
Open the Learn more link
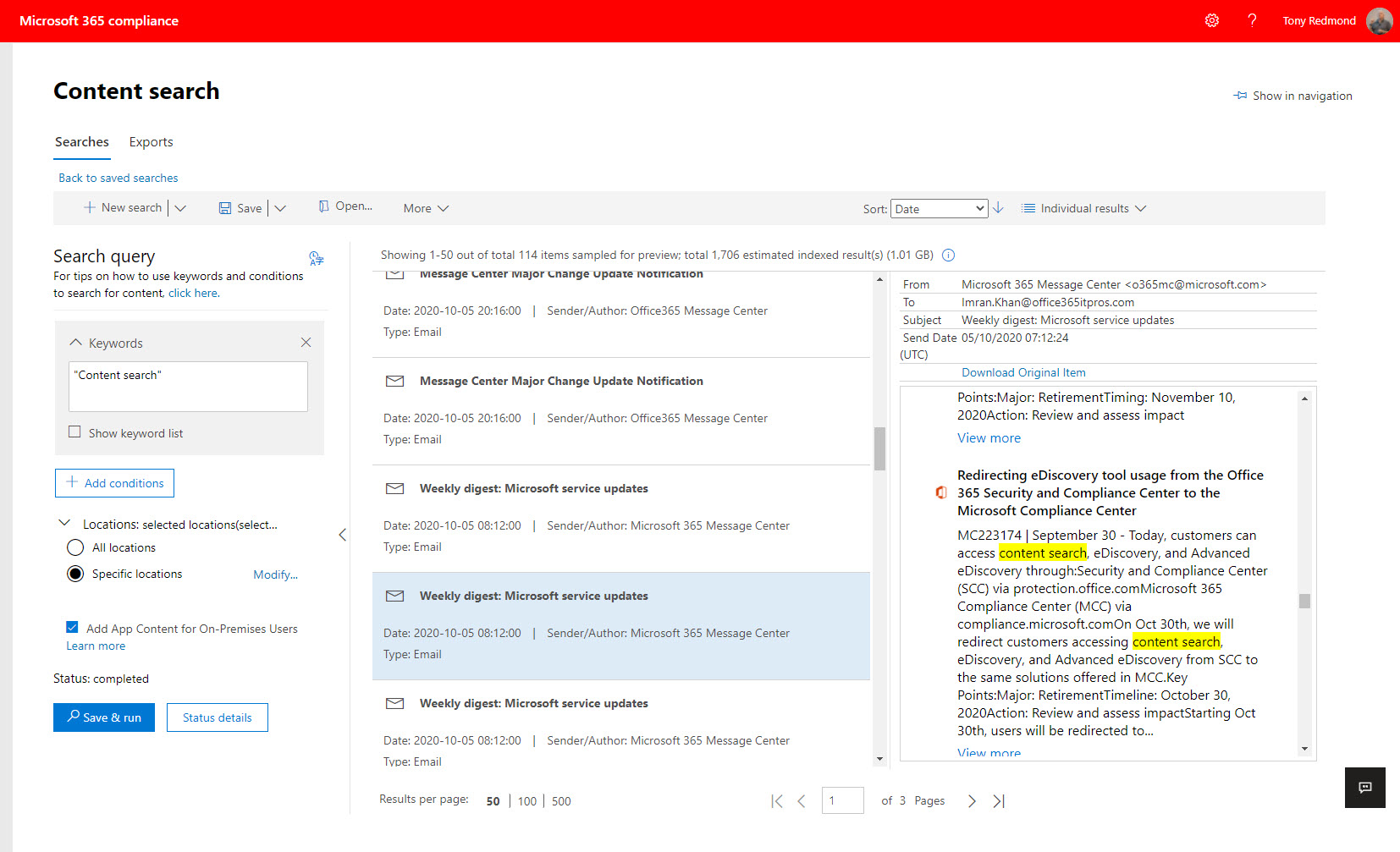tap(96, 646)
